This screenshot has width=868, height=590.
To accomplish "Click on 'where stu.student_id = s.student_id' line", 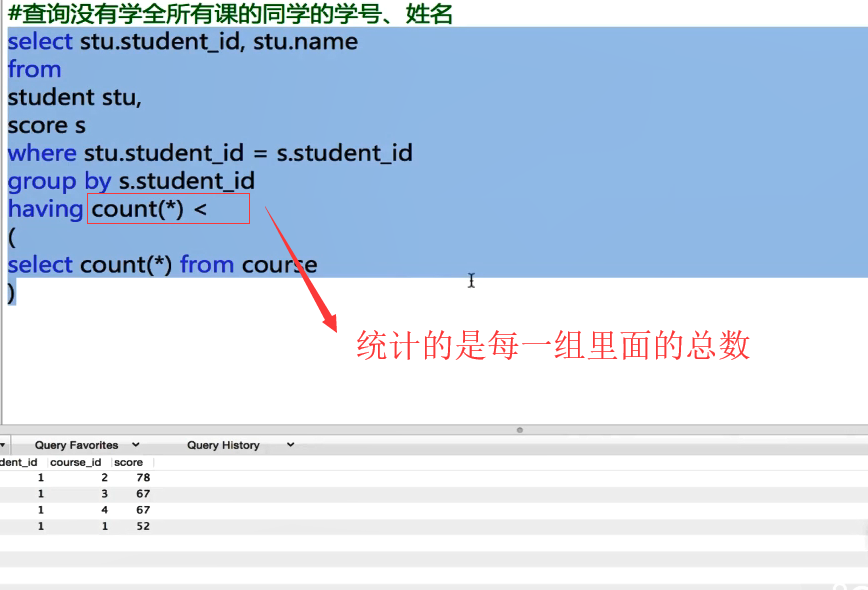I will (x=210, y=153).
